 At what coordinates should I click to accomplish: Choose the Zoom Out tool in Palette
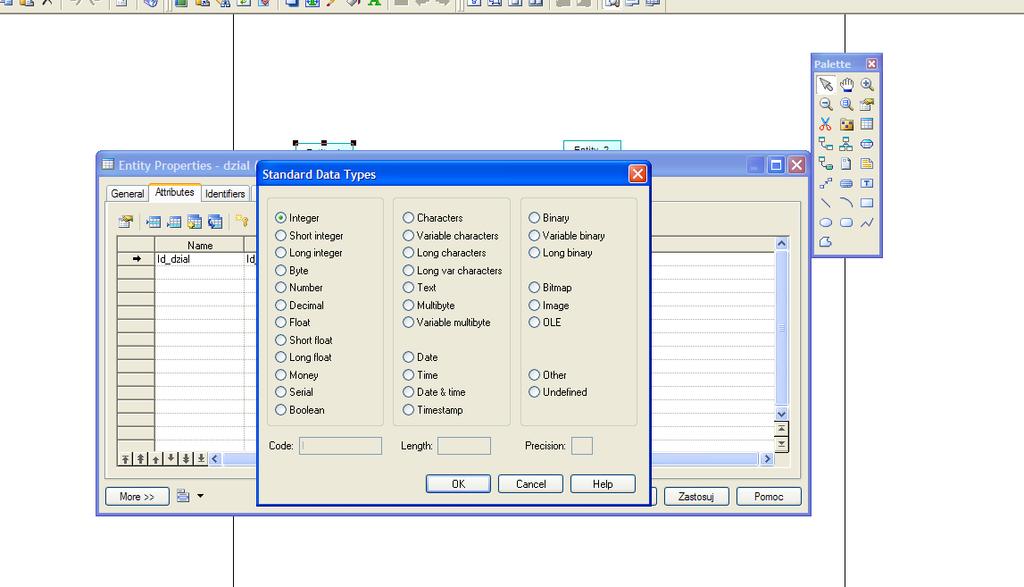click(x=825, y=104)
